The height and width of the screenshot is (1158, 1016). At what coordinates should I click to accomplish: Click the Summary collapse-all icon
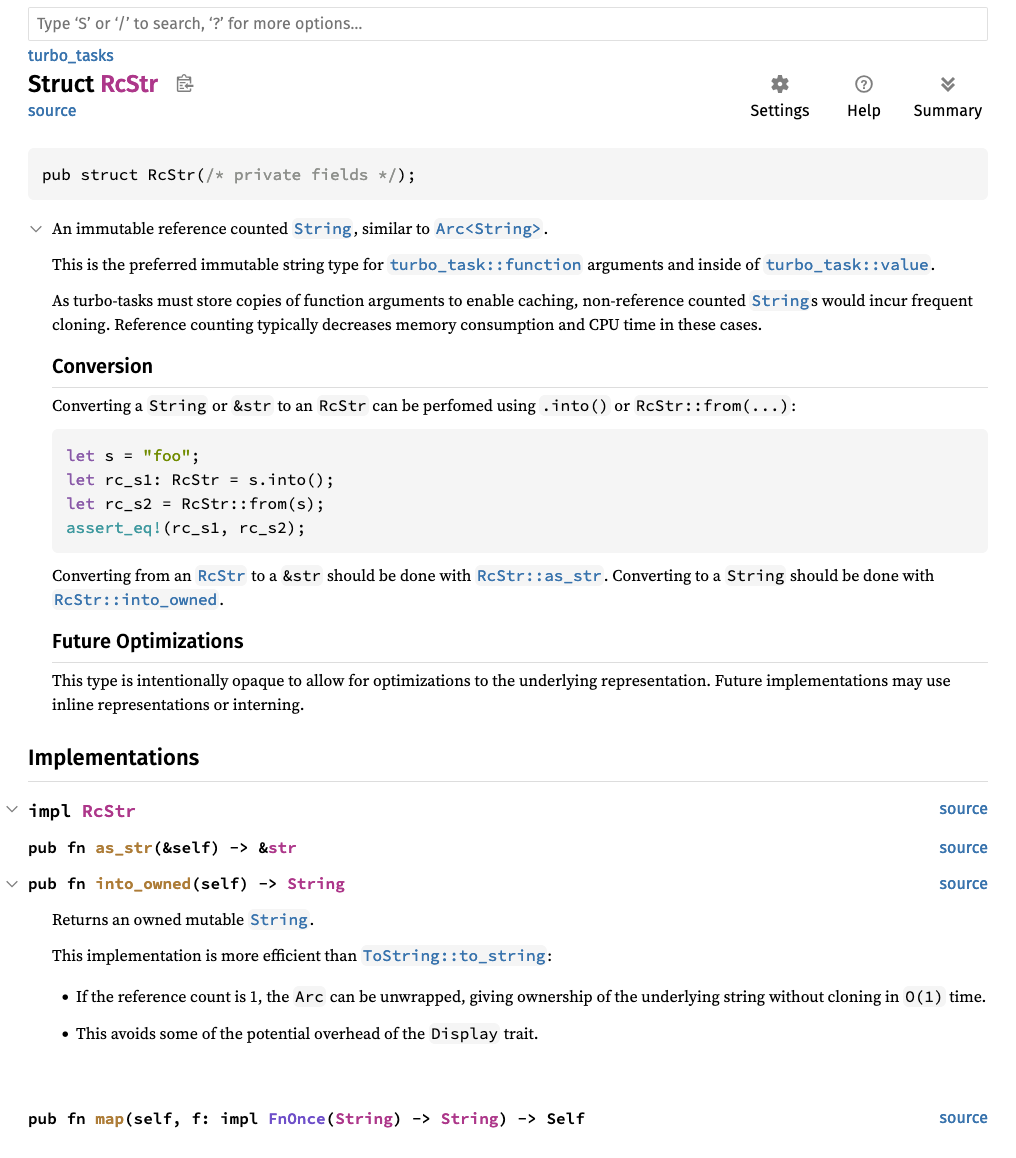(946, 85)
